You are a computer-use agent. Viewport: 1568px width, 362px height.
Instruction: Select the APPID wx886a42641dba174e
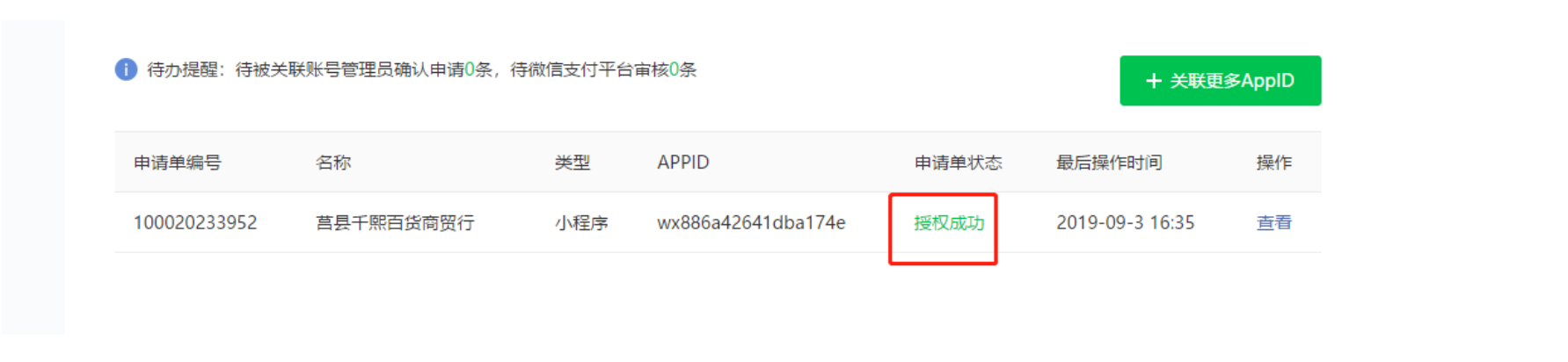751,223
